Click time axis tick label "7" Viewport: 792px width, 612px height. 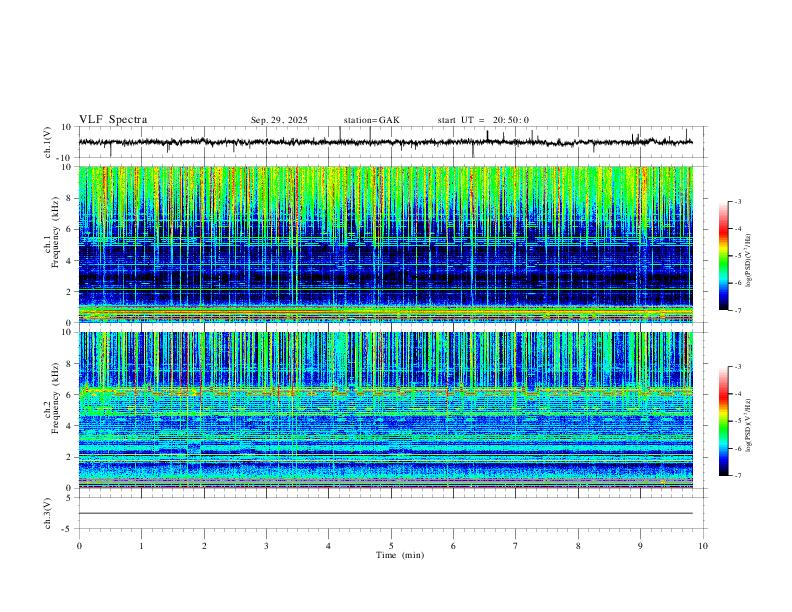point(516,546)
